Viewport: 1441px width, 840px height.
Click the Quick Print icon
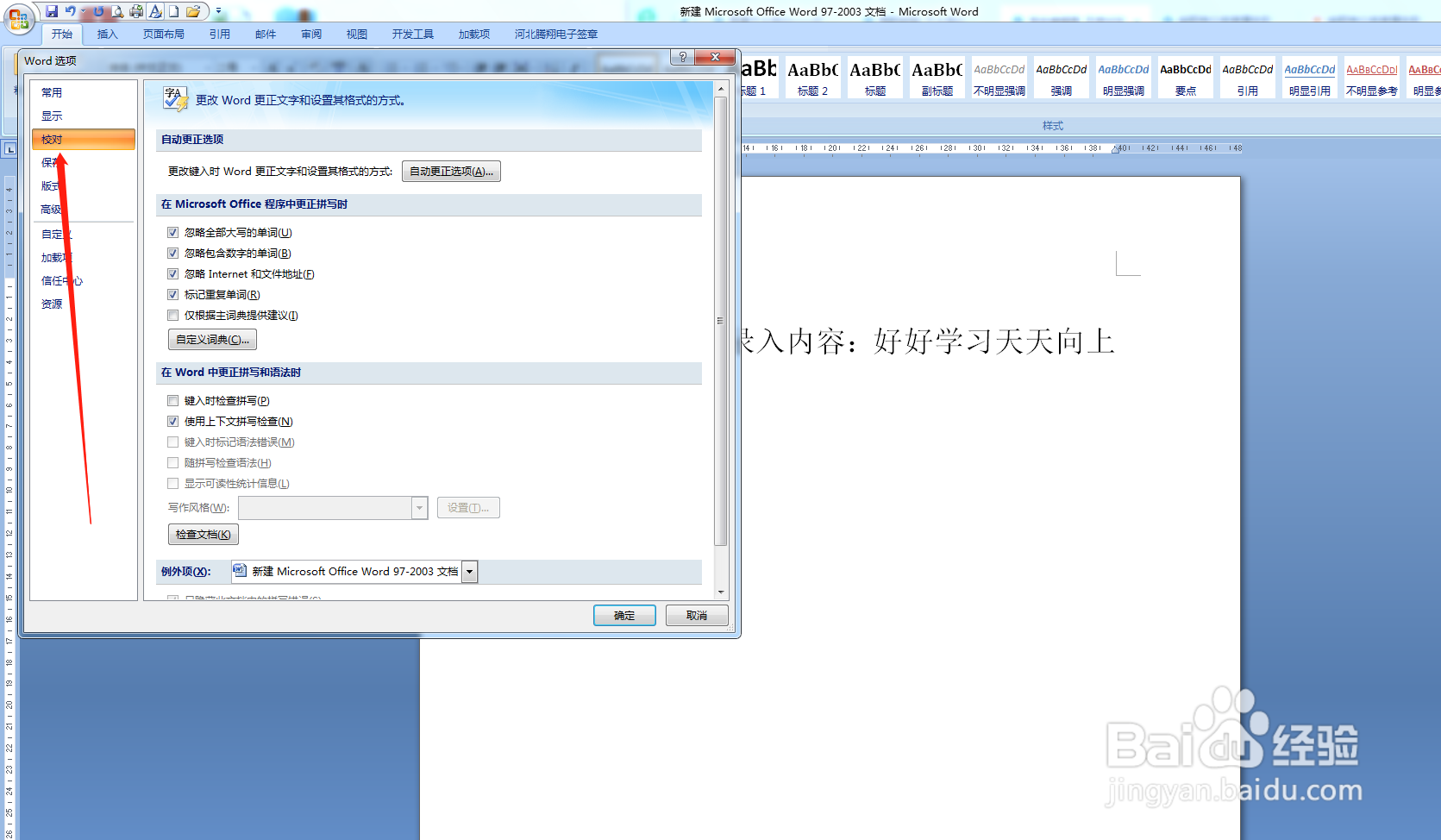click(136, 11)
